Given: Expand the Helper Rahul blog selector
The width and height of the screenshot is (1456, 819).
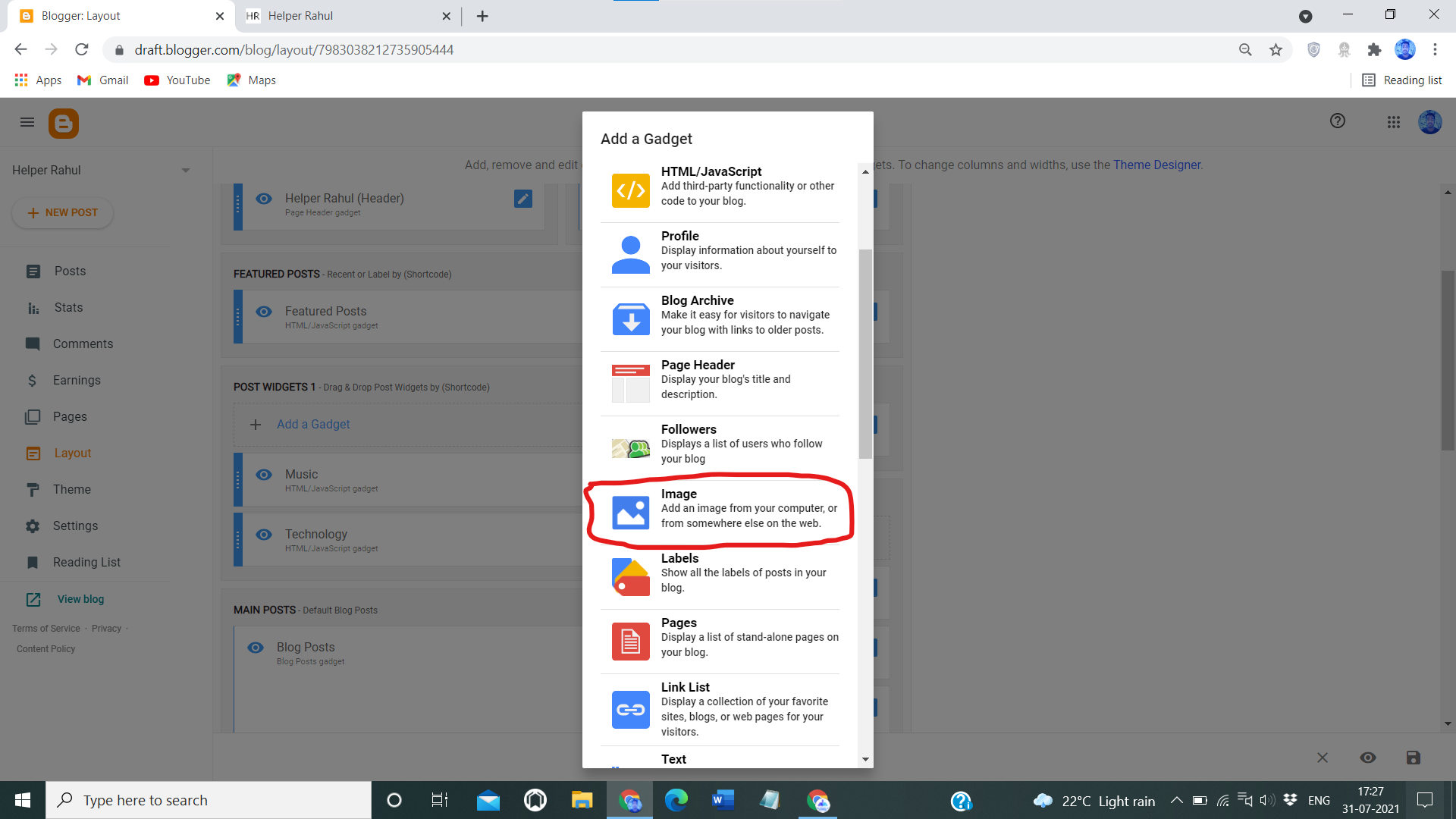Looking at the screenshot, I should click(x=186, y=171).
